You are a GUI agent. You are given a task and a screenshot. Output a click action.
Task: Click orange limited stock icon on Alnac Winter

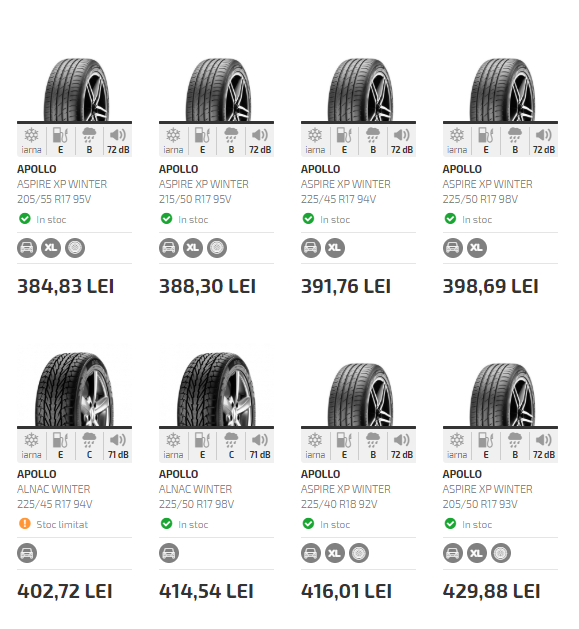(x=25, y=523)
